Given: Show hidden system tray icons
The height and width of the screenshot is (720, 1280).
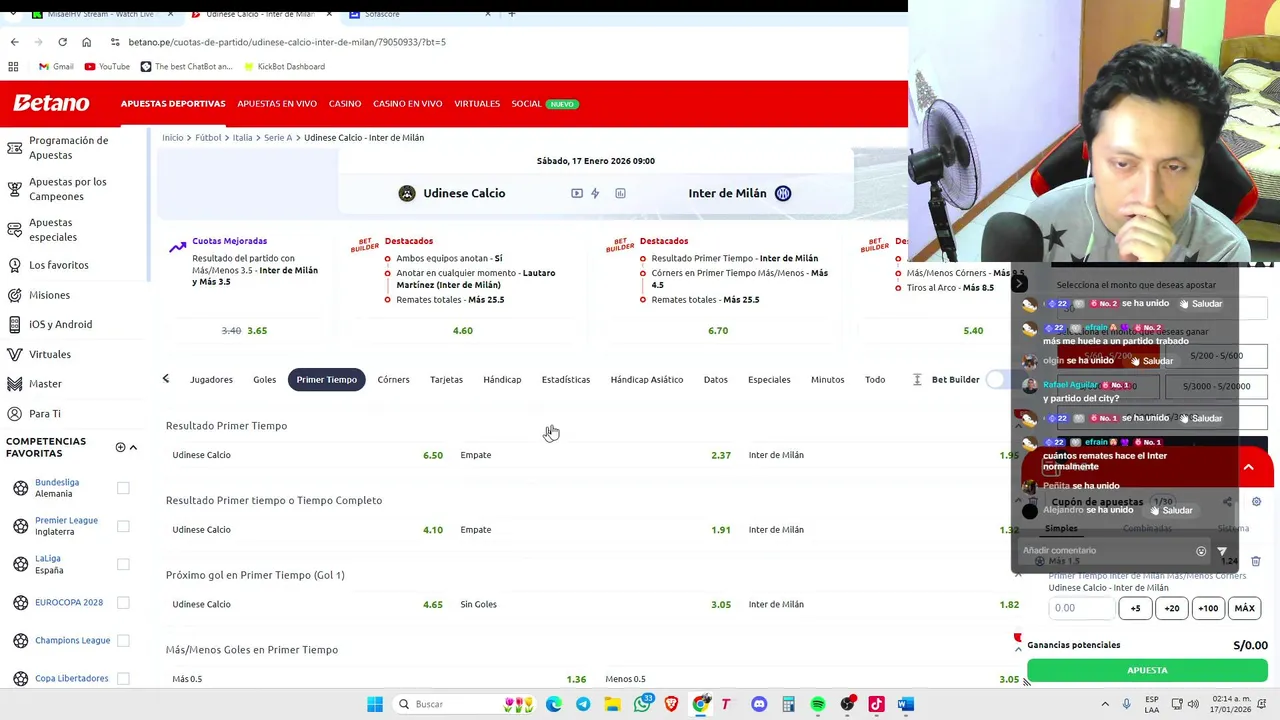Looking at the screenshot, I should click(x=1105, y=704).
